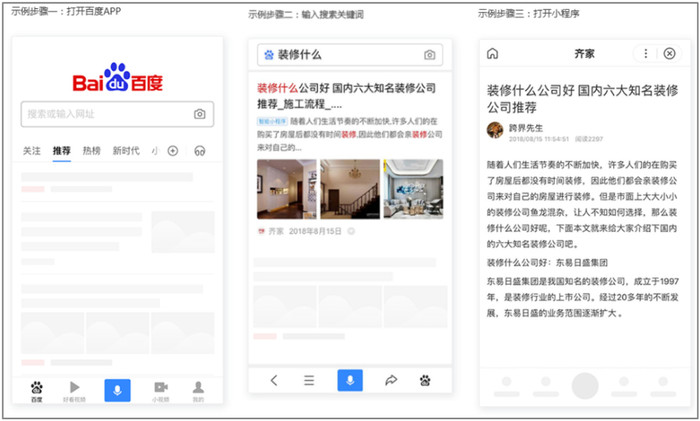This screenshot has height=421, width=700.
Task: Tap the share arrow in the search page toolbar
Action: pyautogui.click(x=391, y=380)
